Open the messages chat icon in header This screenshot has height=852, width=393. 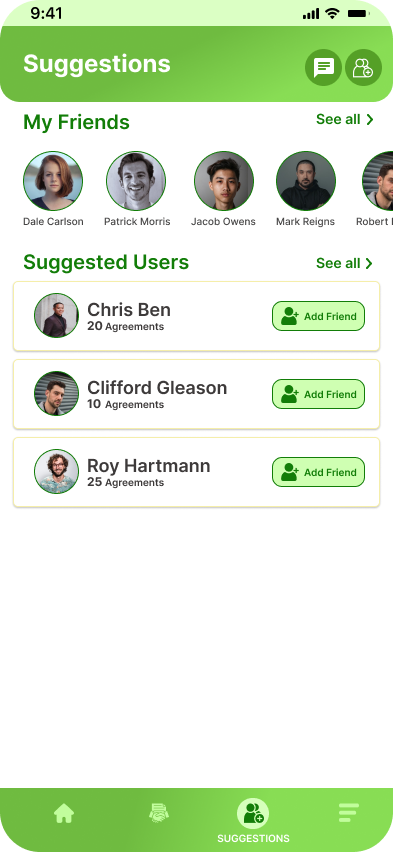pyautogui.click(x=323, y=67)
